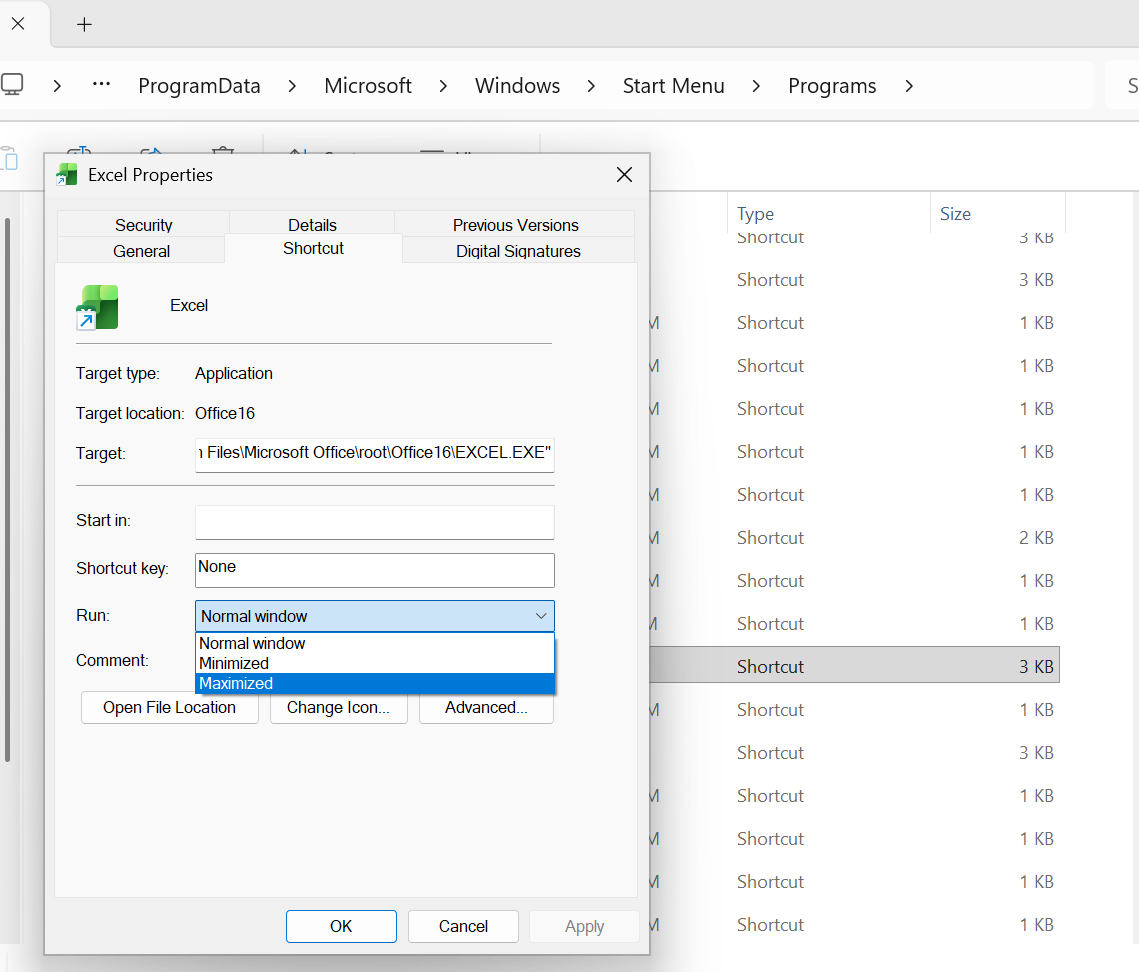Click into the Target field
Screen dimensions: 1139x972
coord(375,454)
